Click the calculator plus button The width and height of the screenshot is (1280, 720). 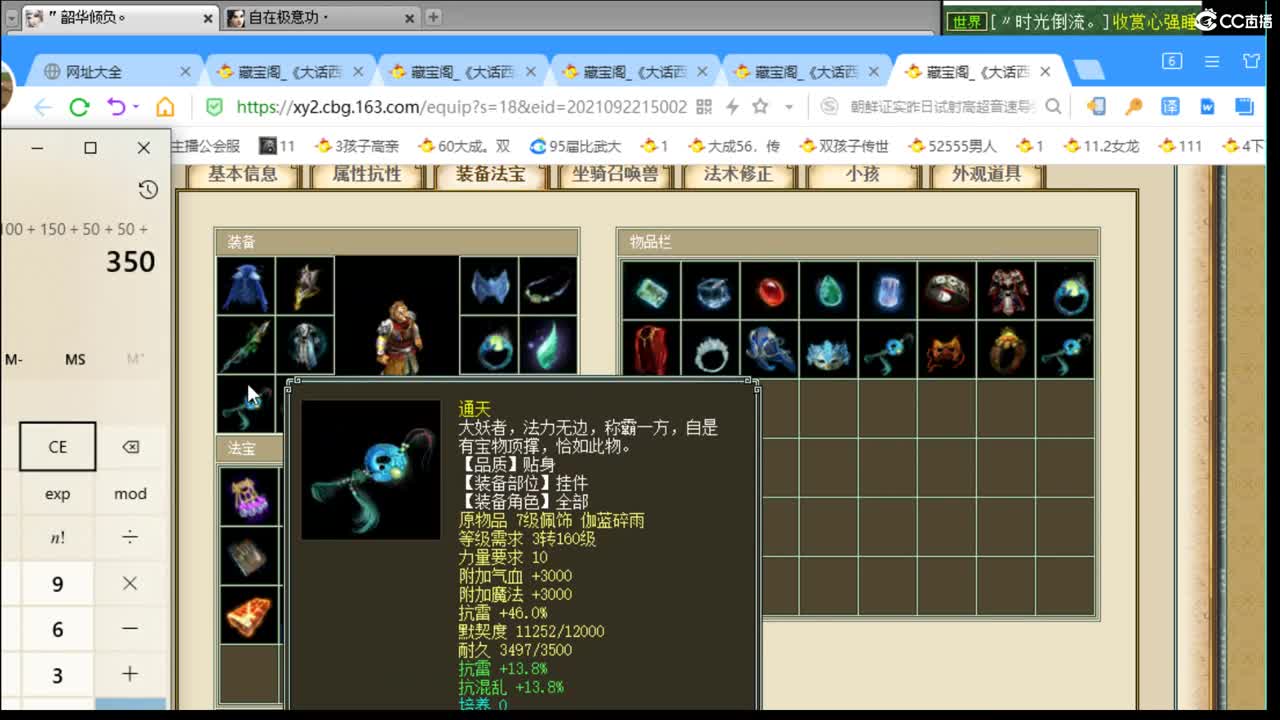(x=130, y=675)
